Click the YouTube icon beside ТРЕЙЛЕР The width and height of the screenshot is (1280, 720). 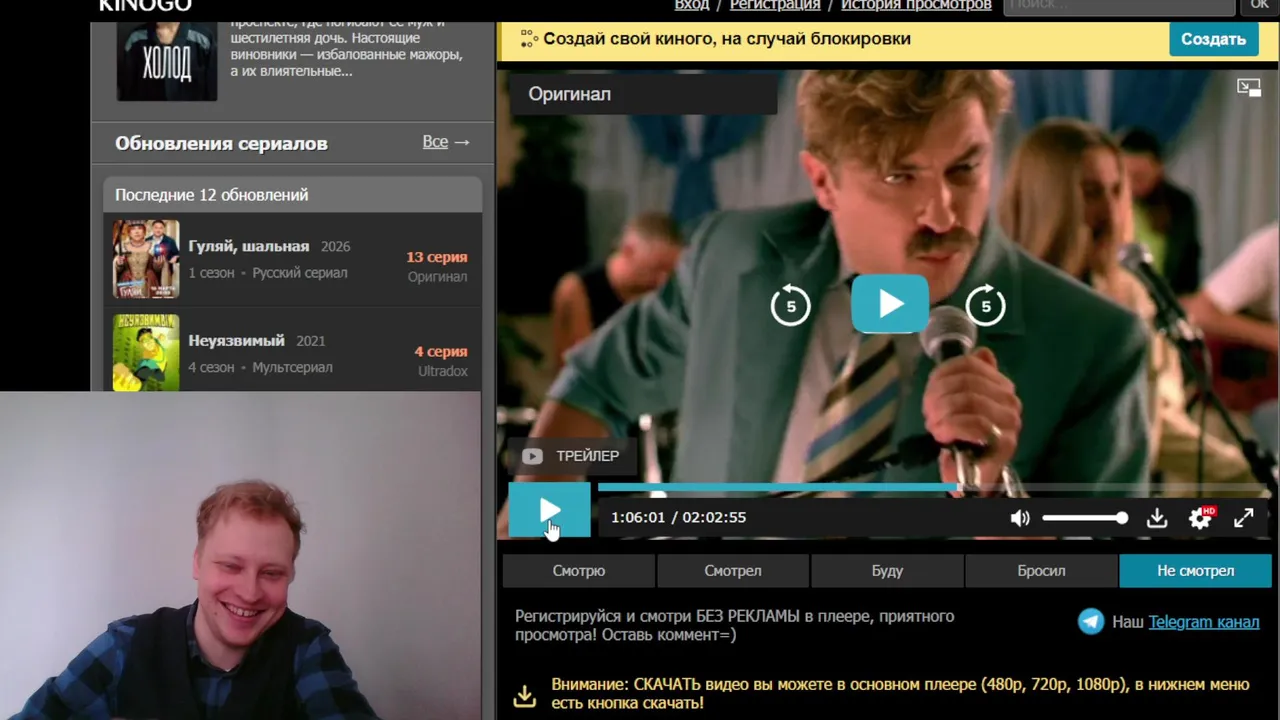coord(532,456)
